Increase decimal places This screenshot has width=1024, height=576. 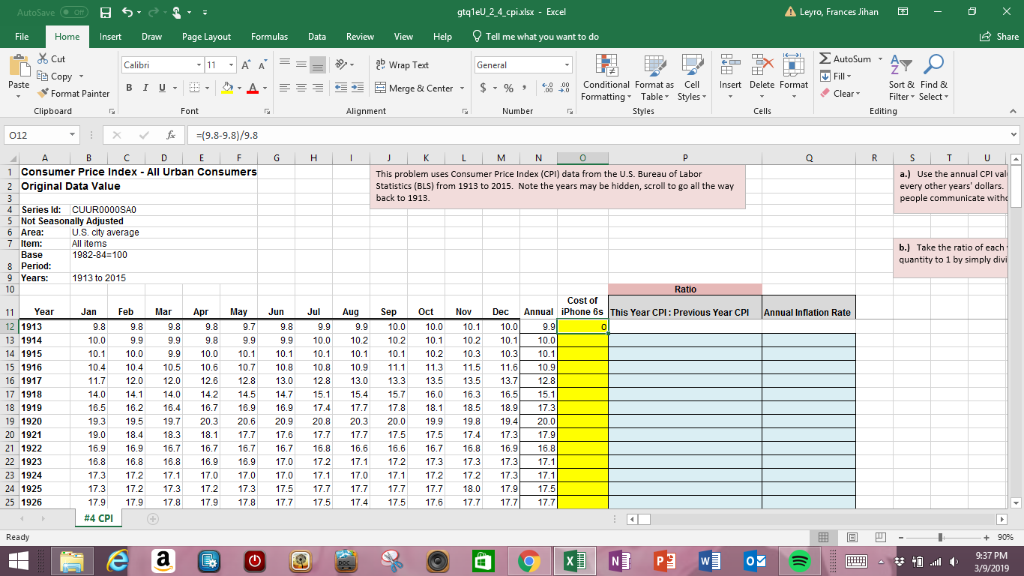pos(547,88)
